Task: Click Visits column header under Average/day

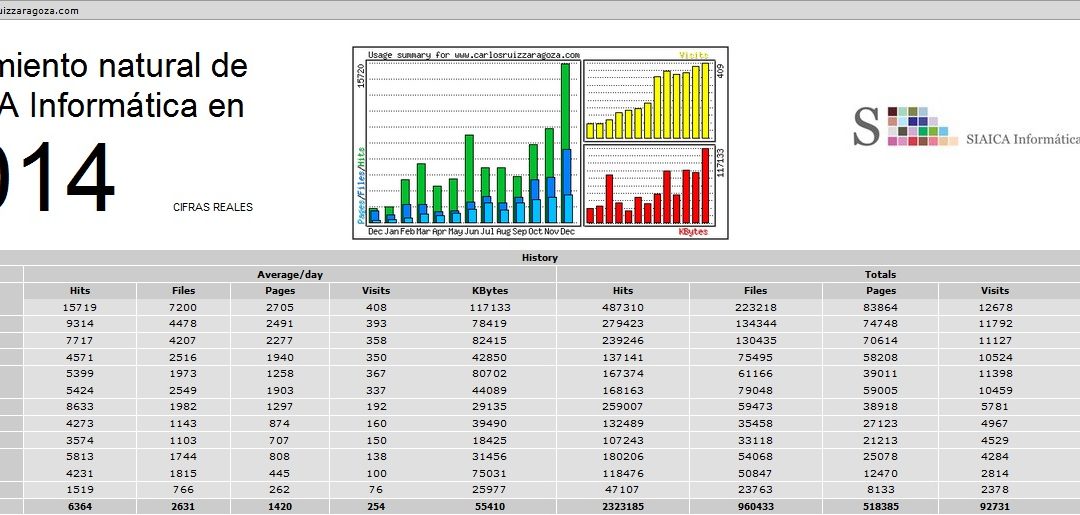Action: pos(376,291)
